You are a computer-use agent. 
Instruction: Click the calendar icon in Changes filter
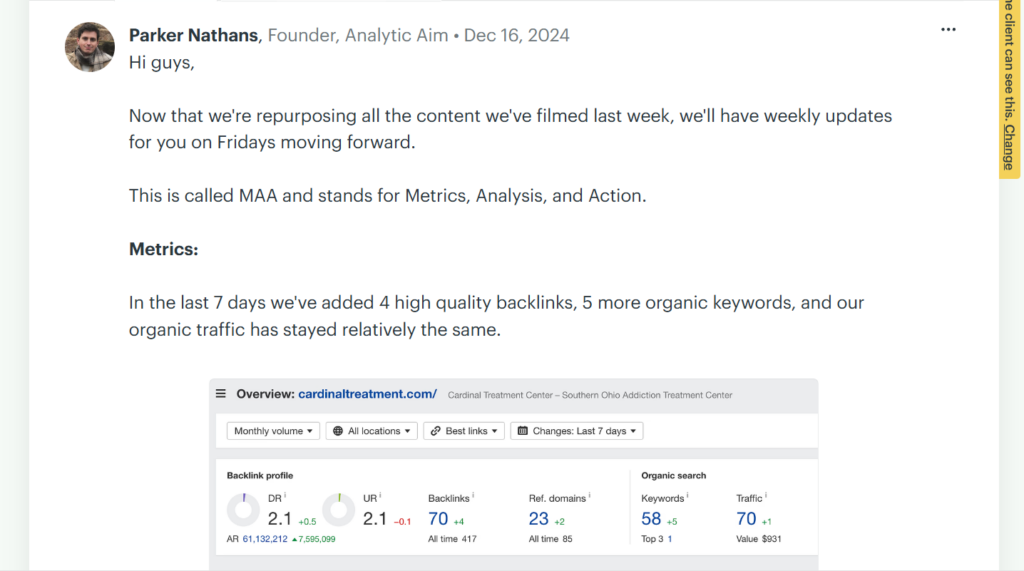coord(522,431)
